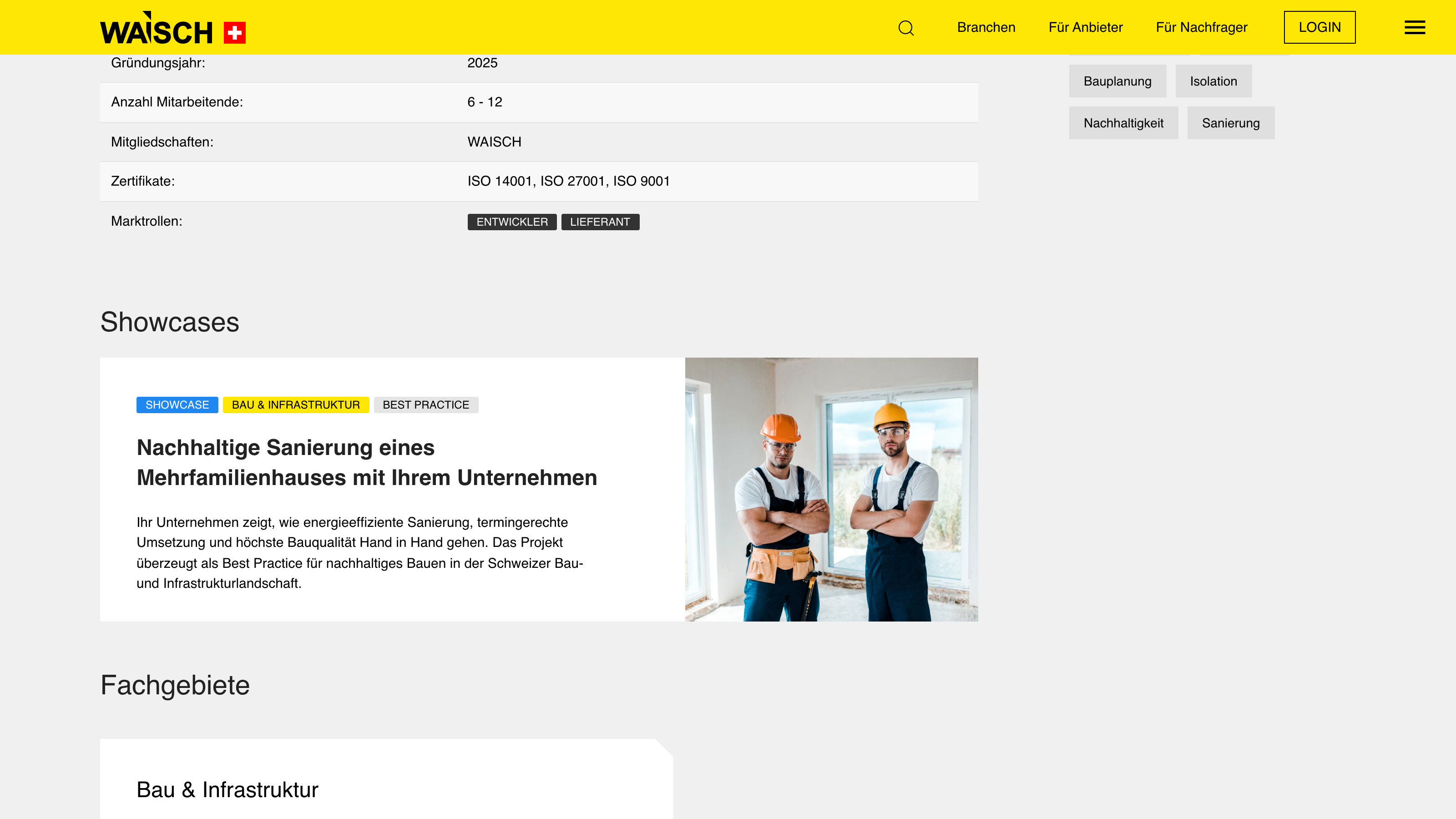The width and height of the screenshot is (1456, 819).
Task: Click the Marktrollen label
Action: point(147,221)
